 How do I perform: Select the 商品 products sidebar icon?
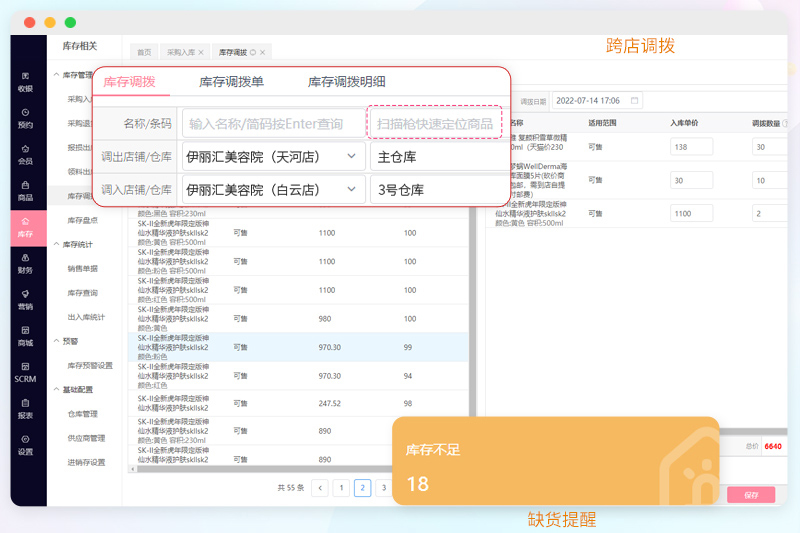(26, 191)
